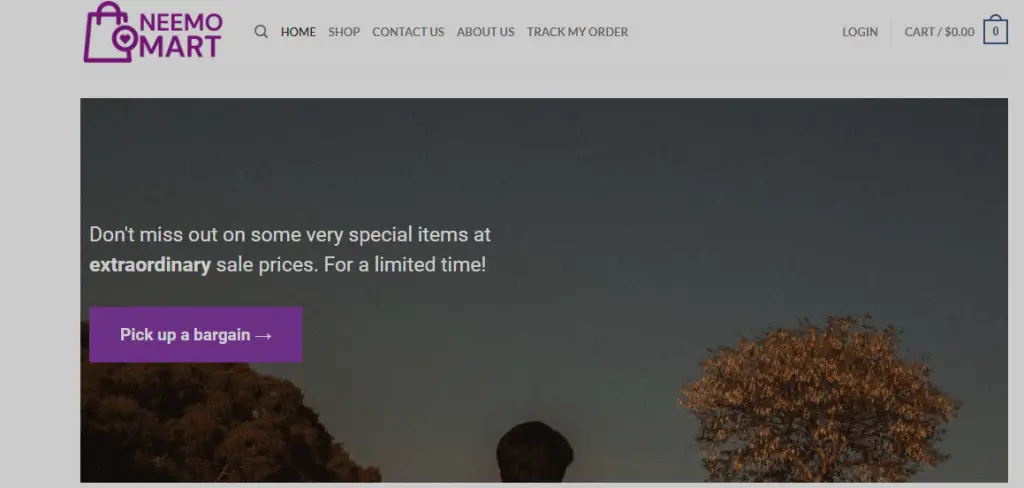
Task: Click the Pick up a bargain button
Action: pyautogui.click(x=196, y=334)
